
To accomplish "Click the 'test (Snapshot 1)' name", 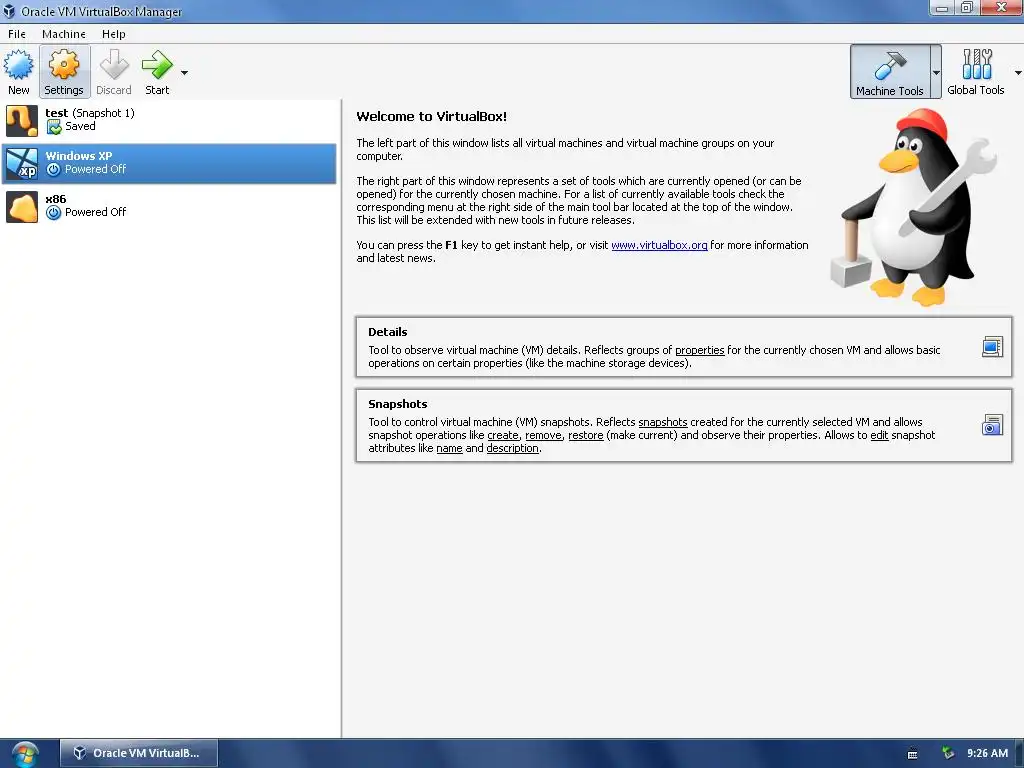I will pyautogui.click(x=90, y=113).
